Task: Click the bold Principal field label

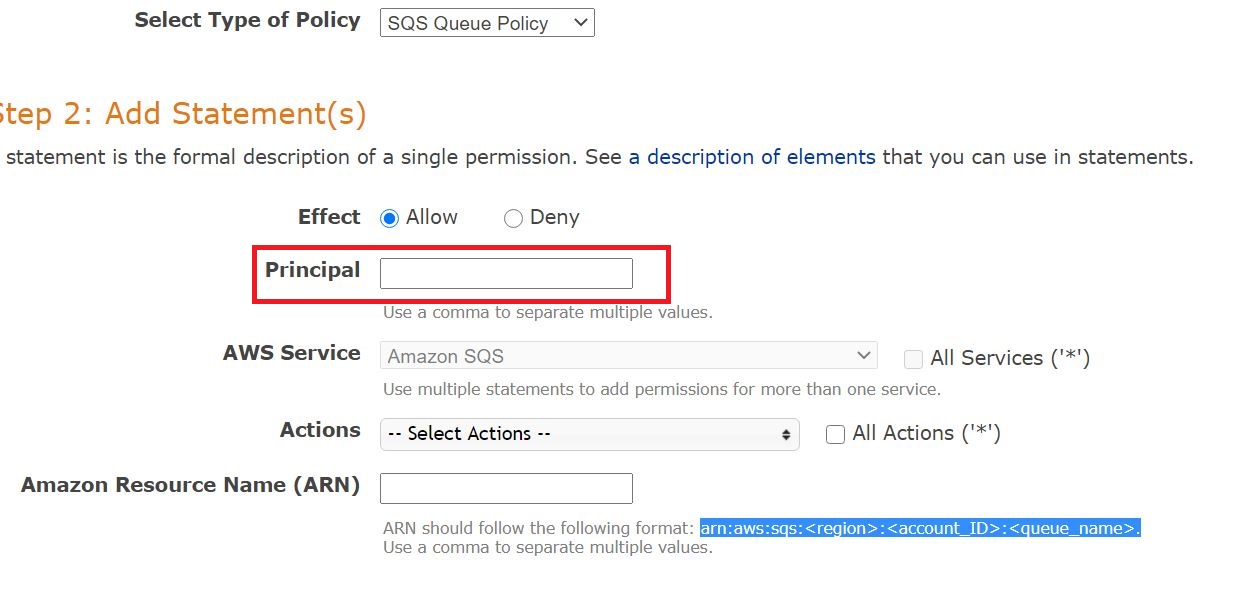Action: 312,270
